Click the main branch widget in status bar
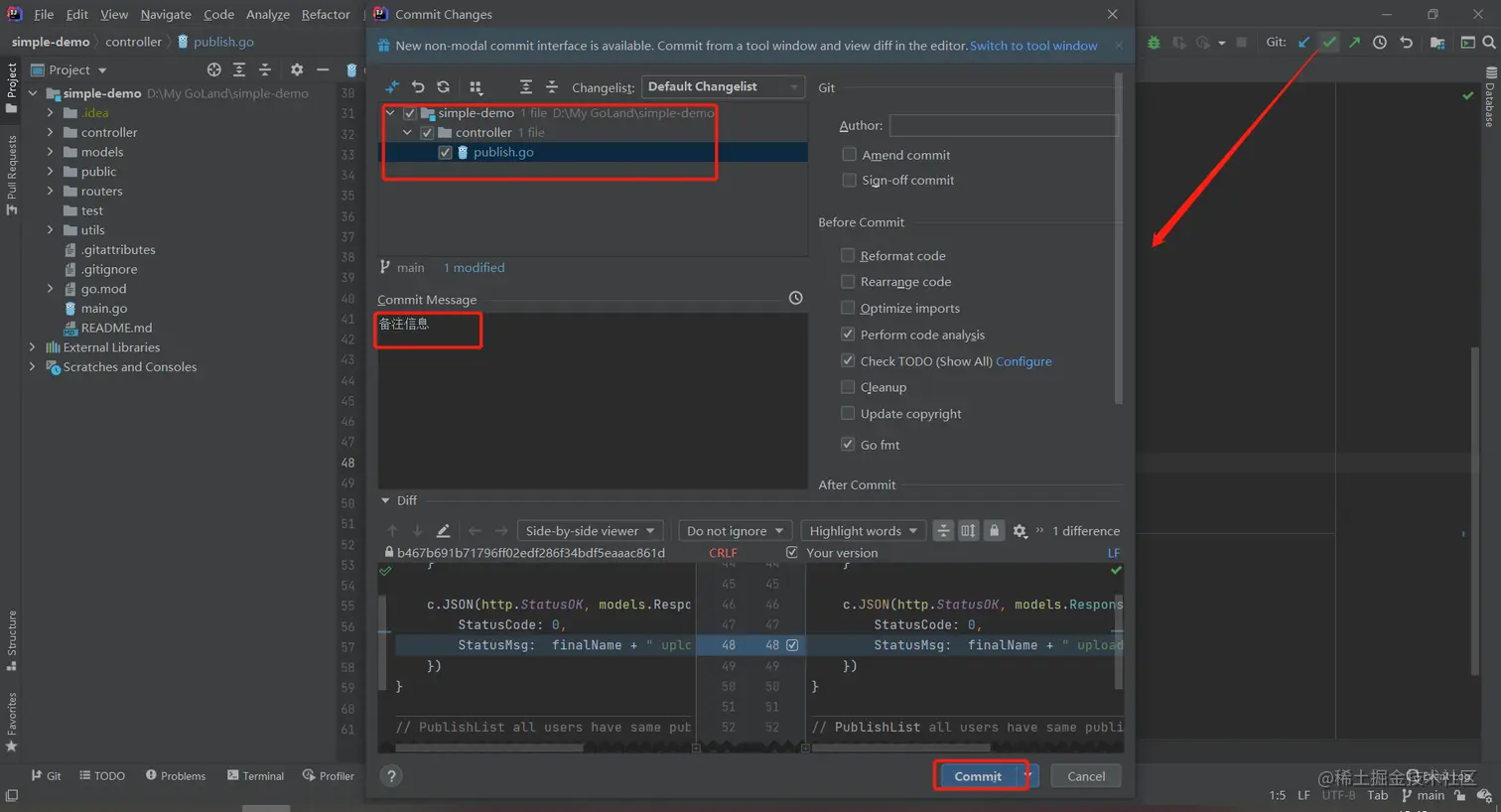 point(1423,795)
